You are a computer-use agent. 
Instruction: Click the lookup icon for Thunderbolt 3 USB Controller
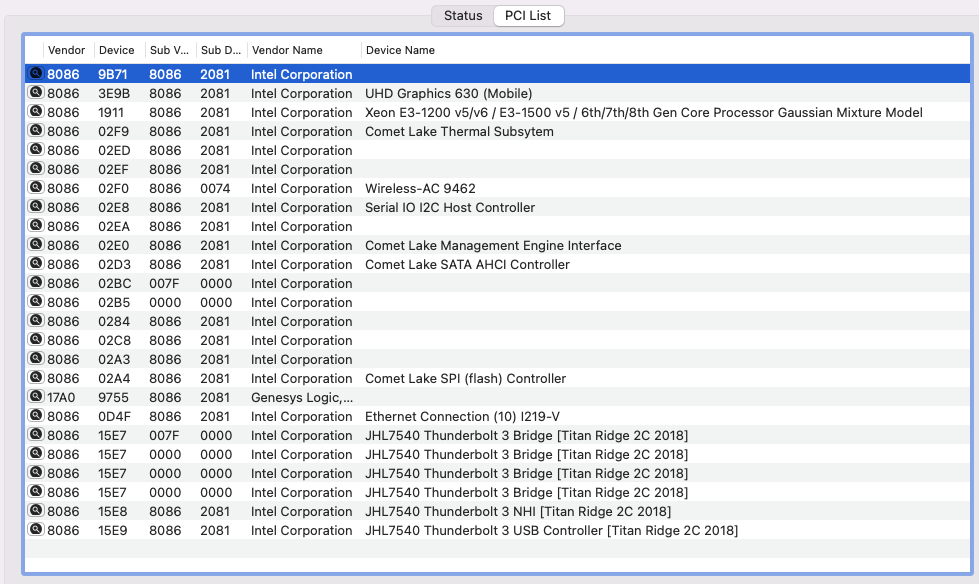coord(36,530)
